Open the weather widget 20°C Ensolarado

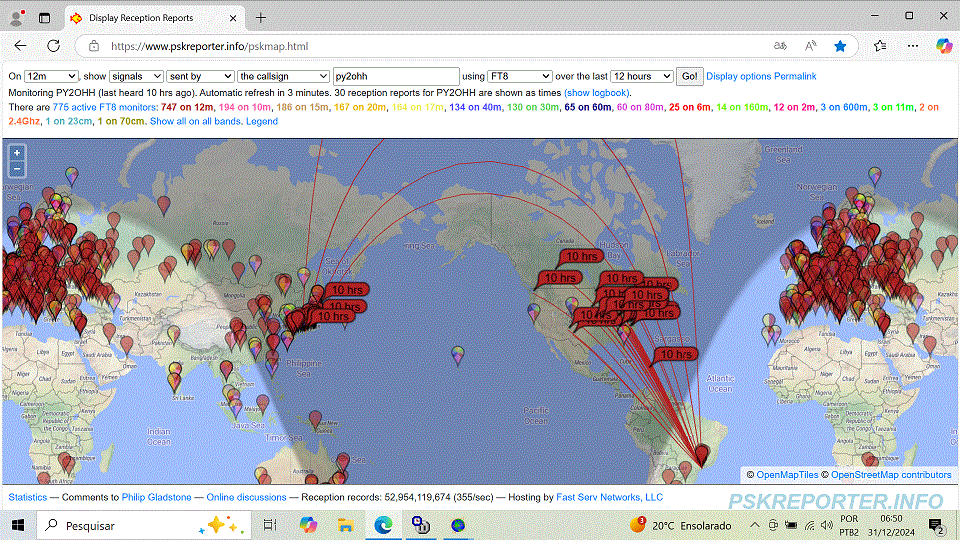[680, 525]
